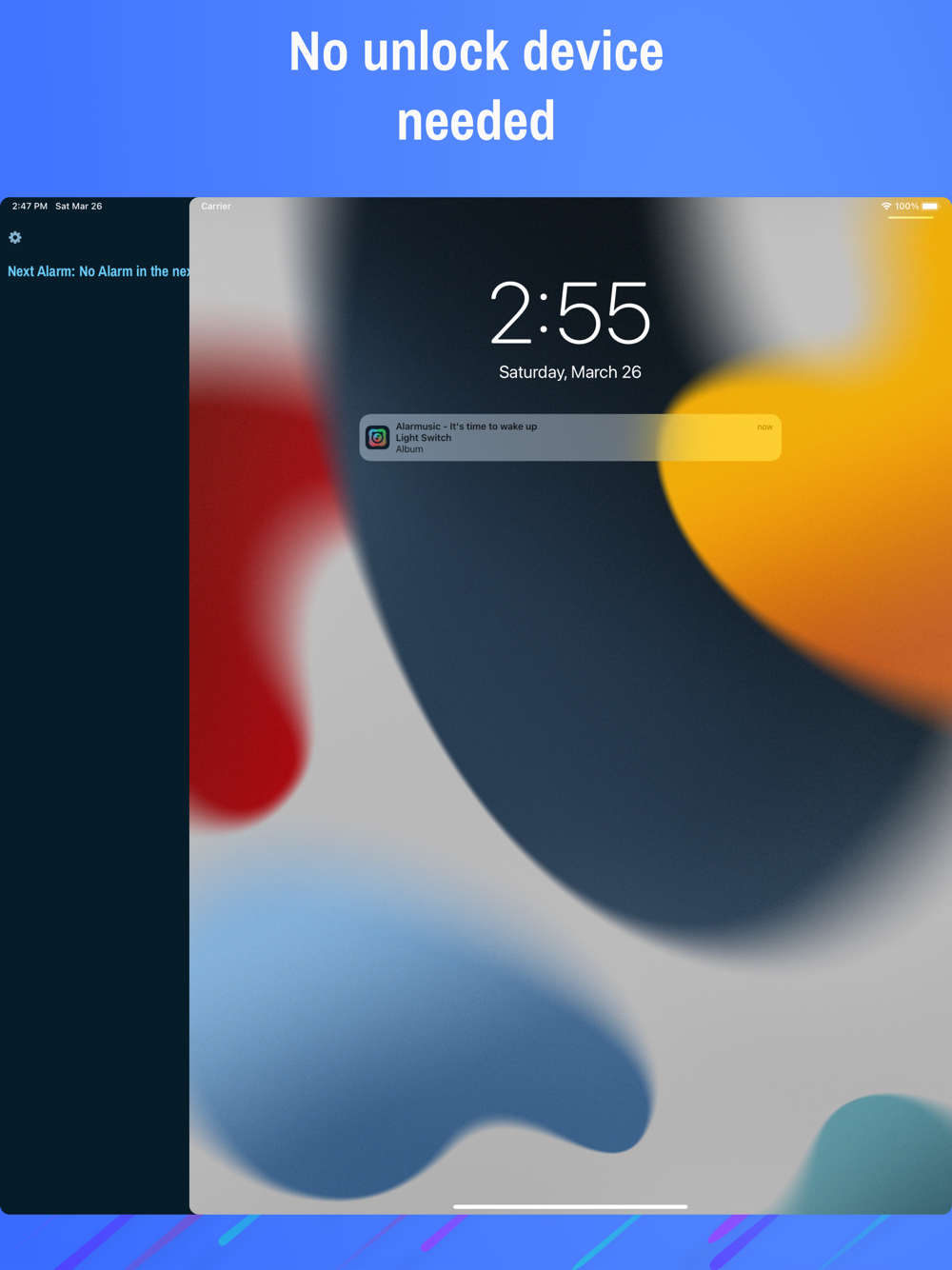Tap the "It's time to wake up" notification title
This screenshot has height=1270, width=952.
[x=493, y=427]
